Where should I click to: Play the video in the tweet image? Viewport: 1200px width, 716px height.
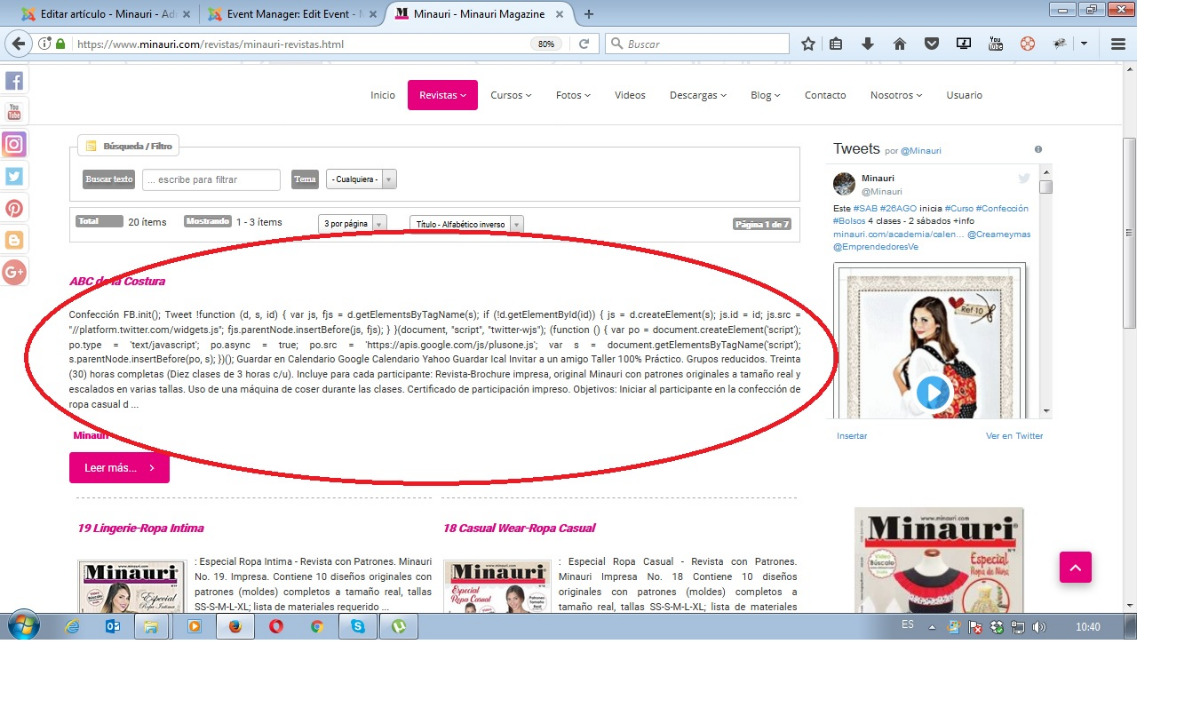(x=933, y=392)
